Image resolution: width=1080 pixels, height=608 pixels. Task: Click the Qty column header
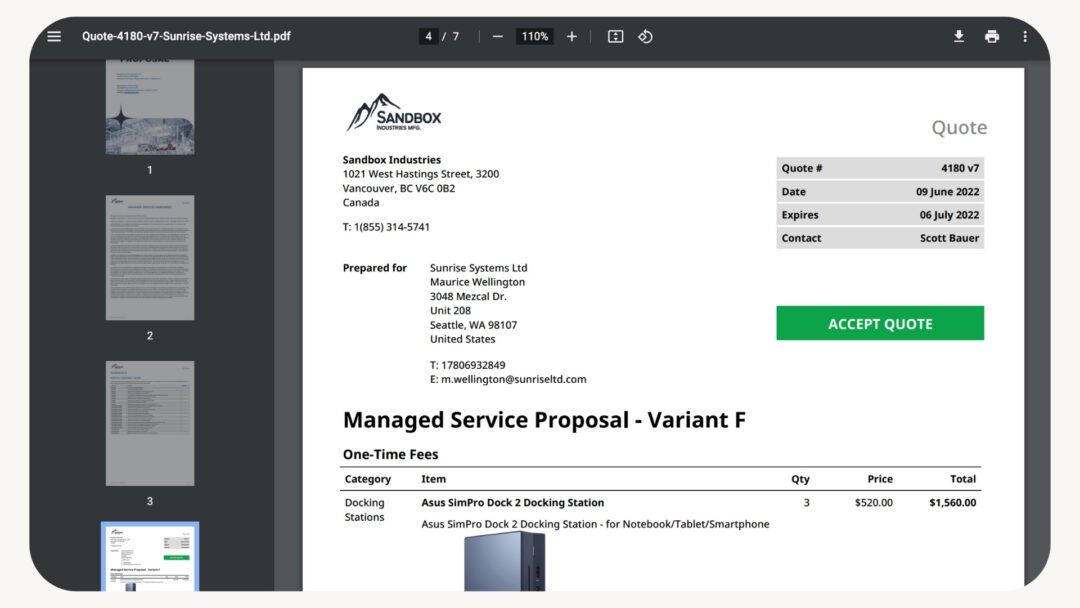click(800, 479)
